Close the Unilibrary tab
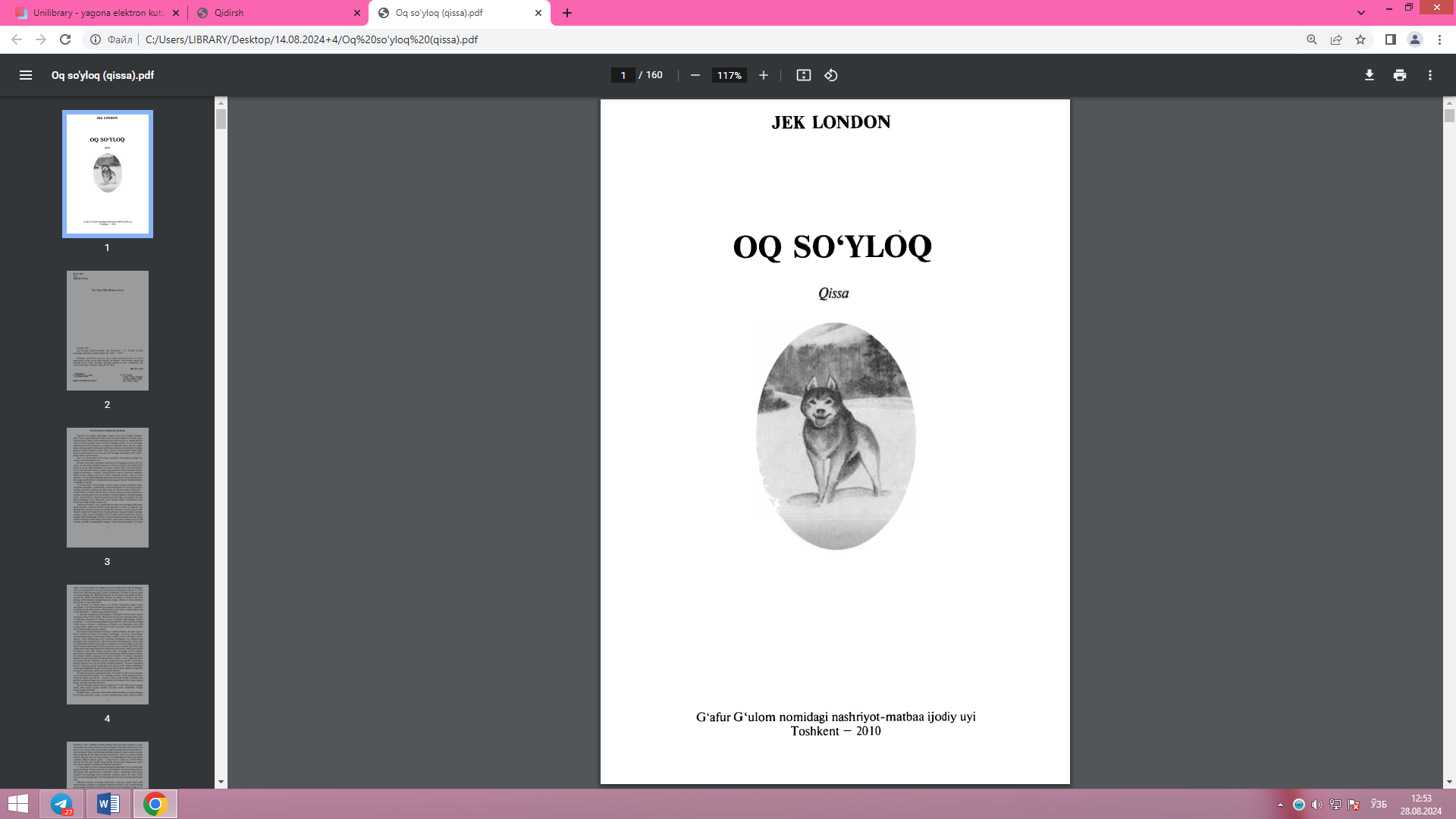The height and width of the screenshot is (819, 1456). click(176, 13)
